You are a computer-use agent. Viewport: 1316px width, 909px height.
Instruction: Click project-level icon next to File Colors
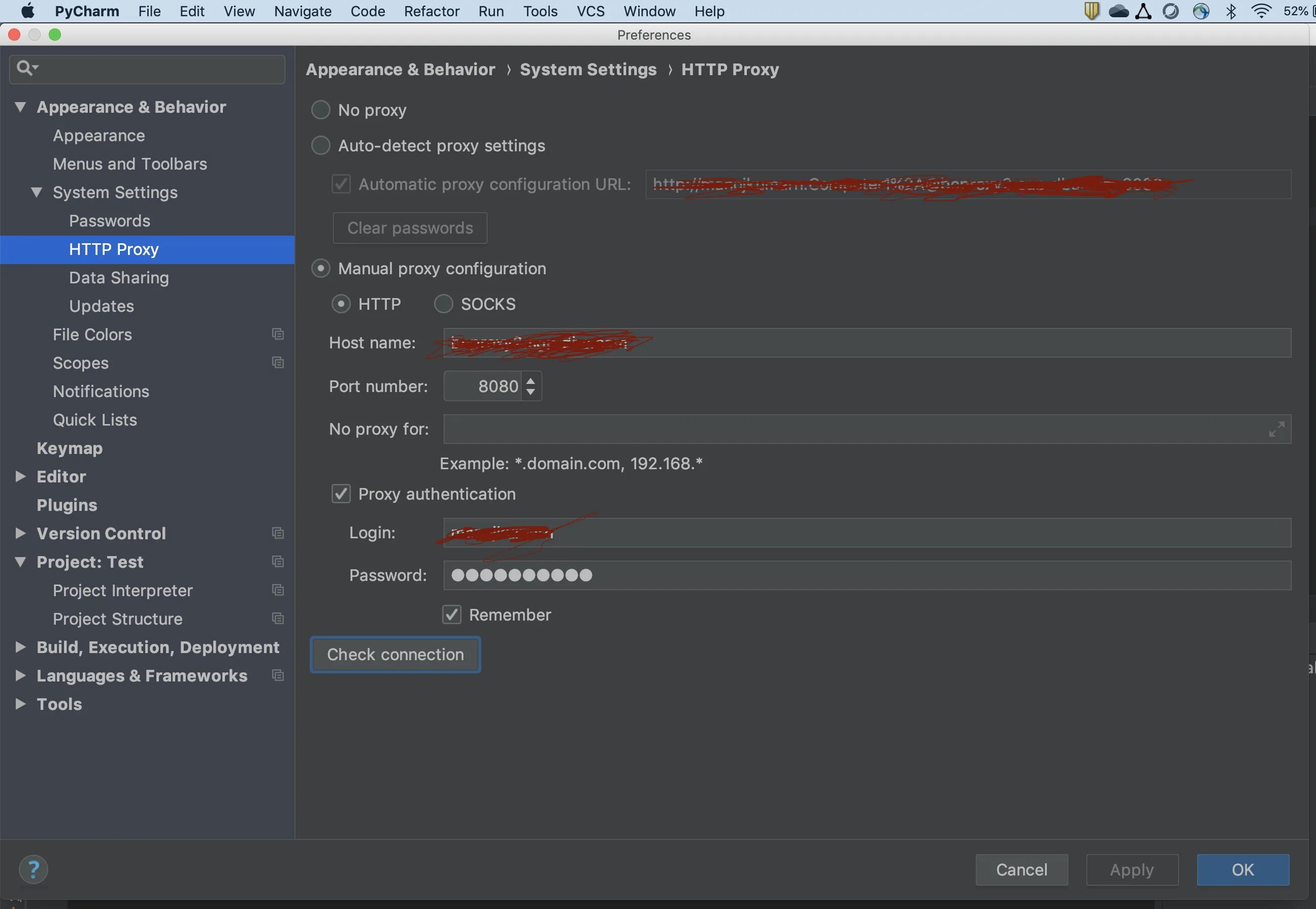278,334
